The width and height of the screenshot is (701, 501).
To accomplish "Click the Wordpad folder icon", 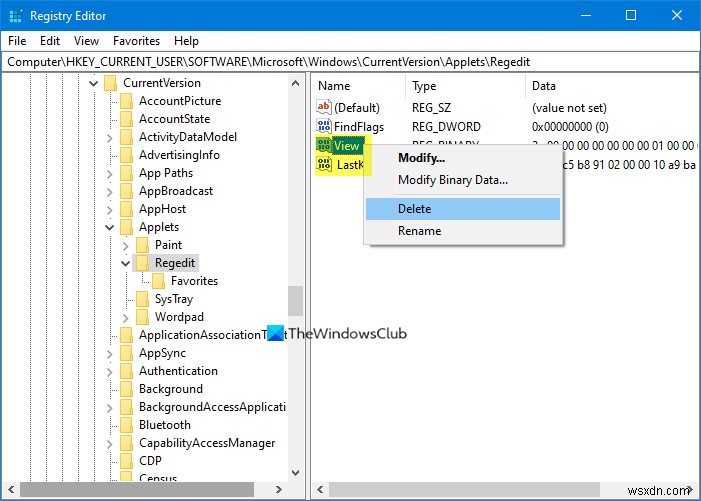I will 143,317.
